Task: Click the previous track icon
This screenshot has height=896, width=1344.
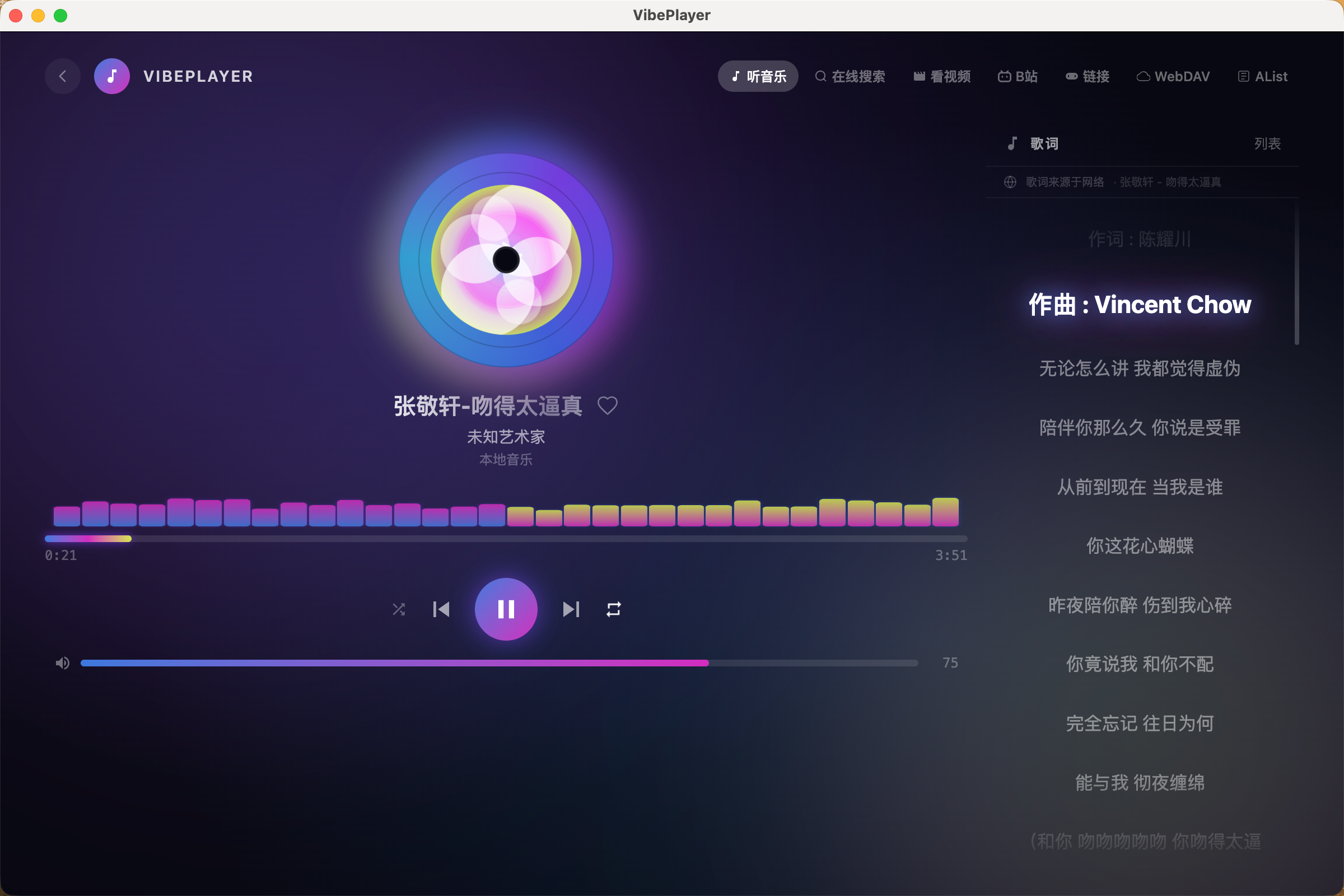Action: 441,609
